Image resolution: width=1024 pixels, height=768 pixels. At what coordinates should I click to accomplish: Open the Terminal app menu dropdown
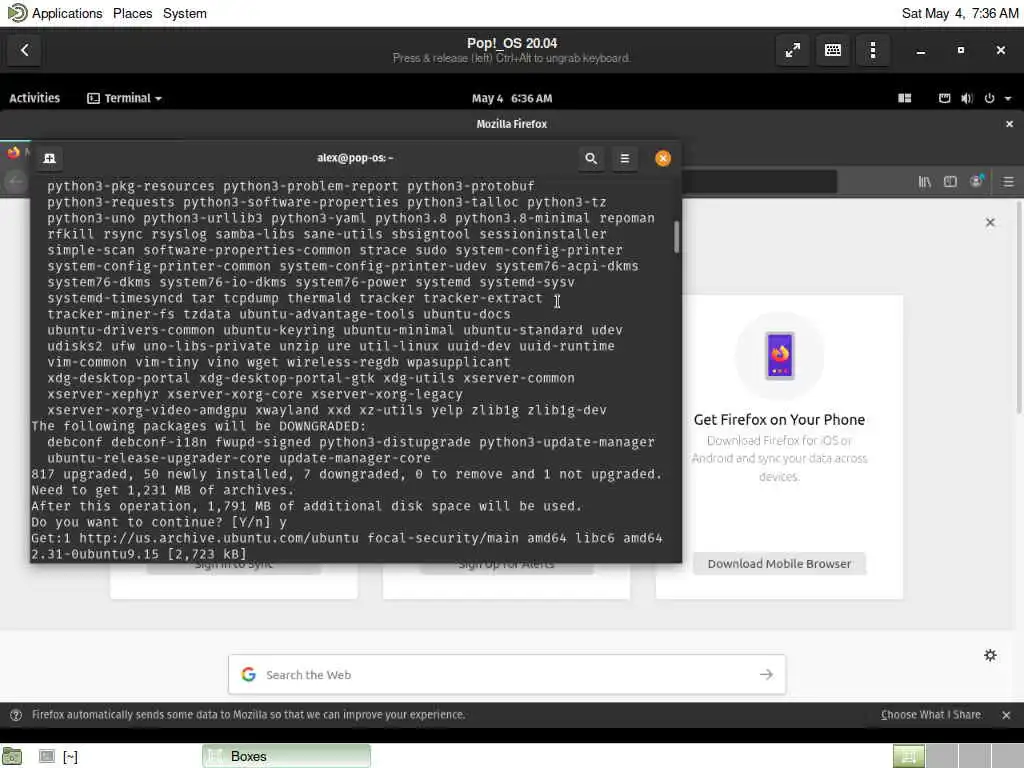[124, 98]
